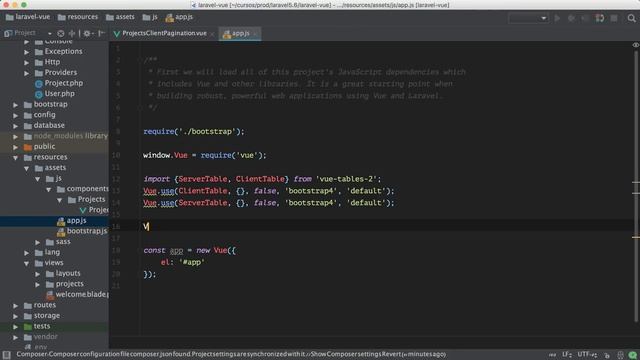Select the Projects folder in the tree
The width and height of the screenshot is (640, 360).
[x=91, y=199]
